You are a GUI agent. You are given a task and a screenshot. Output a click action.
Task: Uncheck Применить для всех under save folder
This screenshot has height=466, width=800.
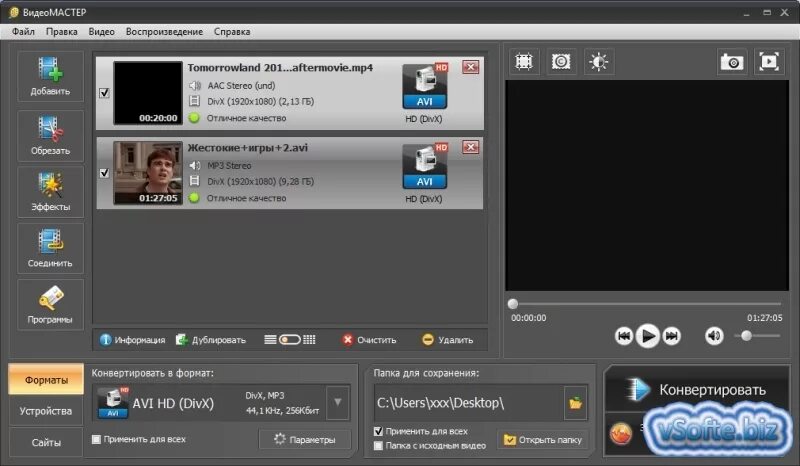pyautogui.click(x=378, y=431)
